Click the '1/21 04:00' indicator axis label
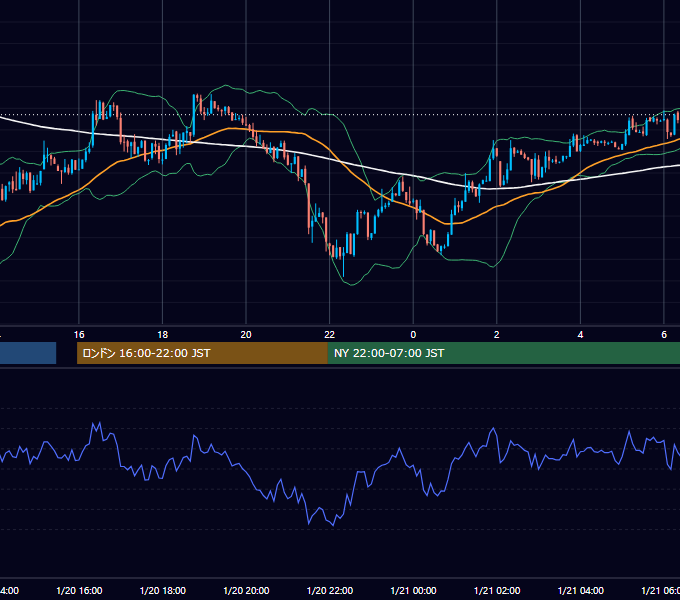Image resolution: width=680 pixels, height=600 pixels. tap(581, 590)
